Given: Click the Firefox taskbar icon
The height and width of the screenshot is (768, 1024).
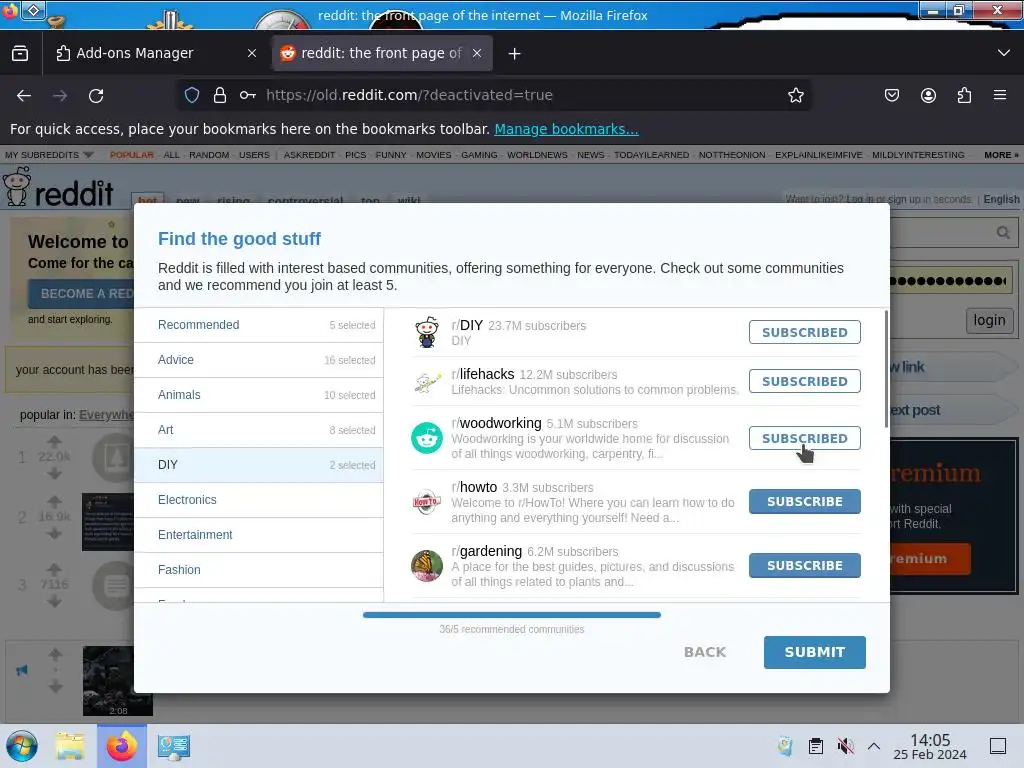Looking at the screenshot, I should point(121,746).
